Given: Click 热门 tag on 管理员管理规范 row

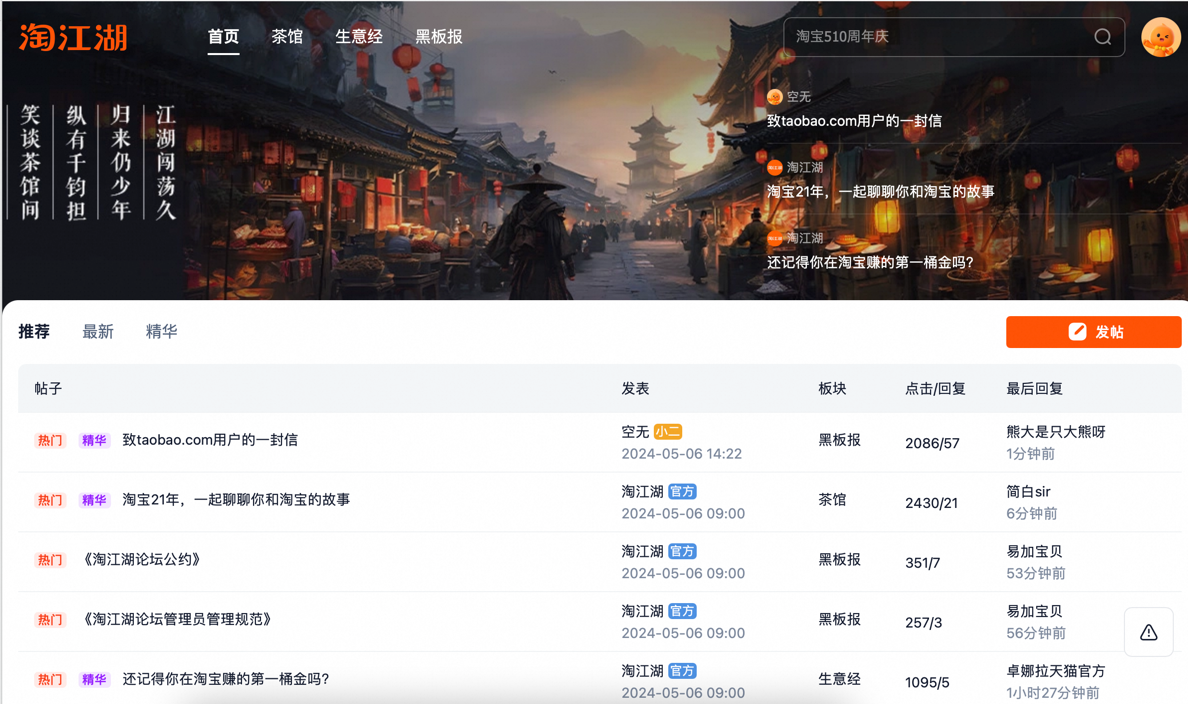Looking at the screenshot, I should 50,620.
